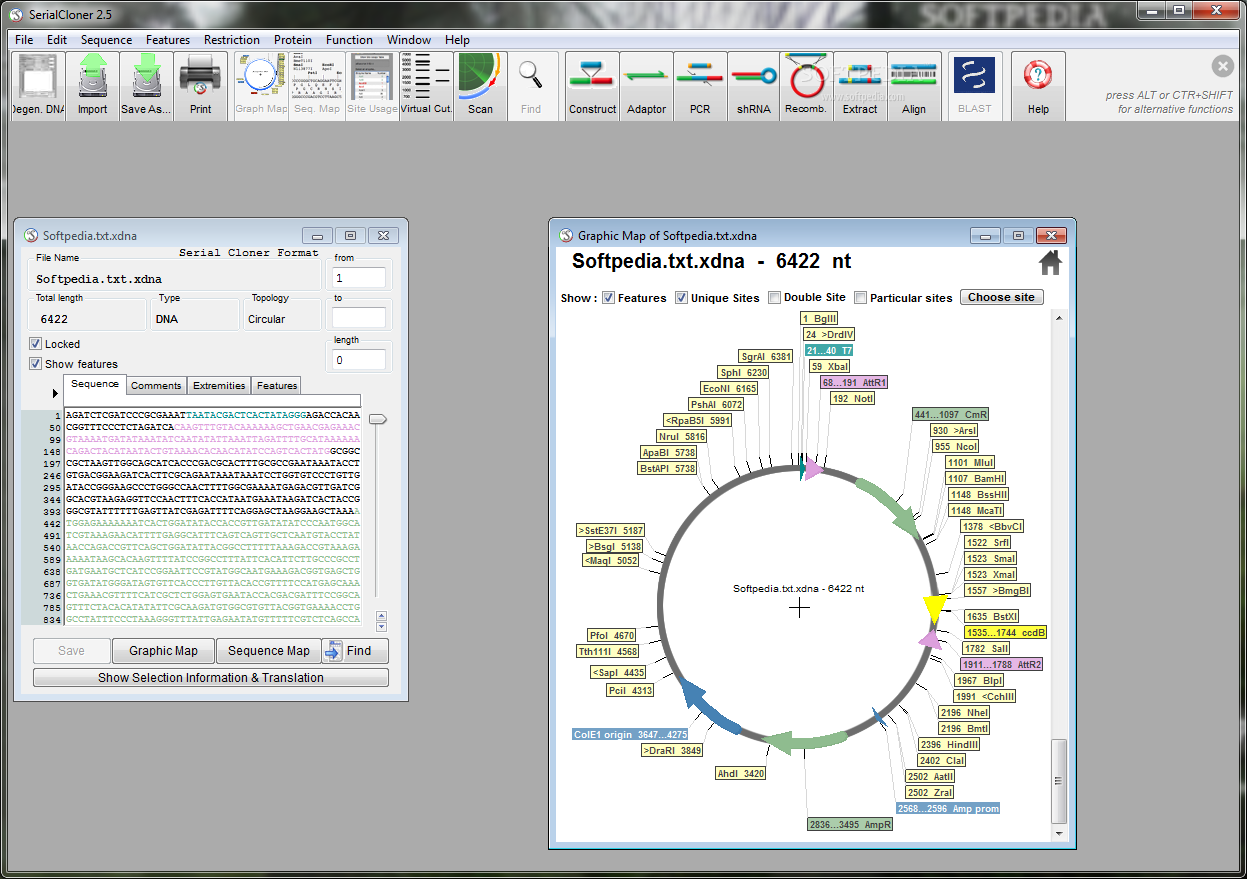
Task: Click the 'to' position input field
Action: tap(359, 318)
